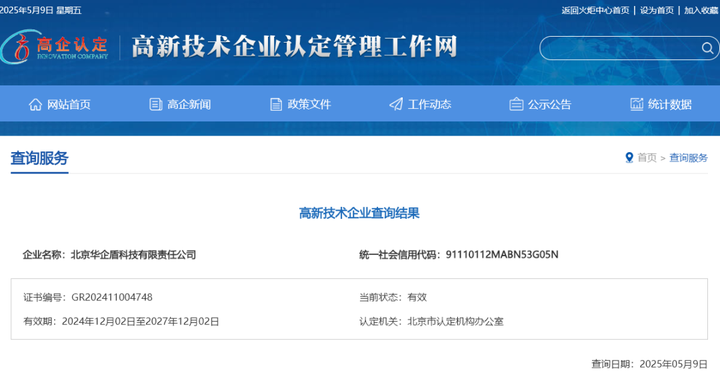Click the 2025年5月9日 星期五 date text

[41, 10]
